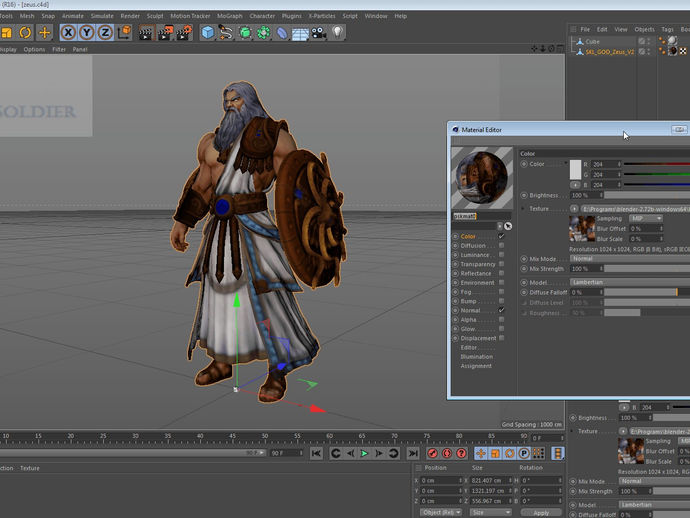The height and width of the screenshot is (518, 690).
Task: Add a light bulb object
Action: point(337,32)
